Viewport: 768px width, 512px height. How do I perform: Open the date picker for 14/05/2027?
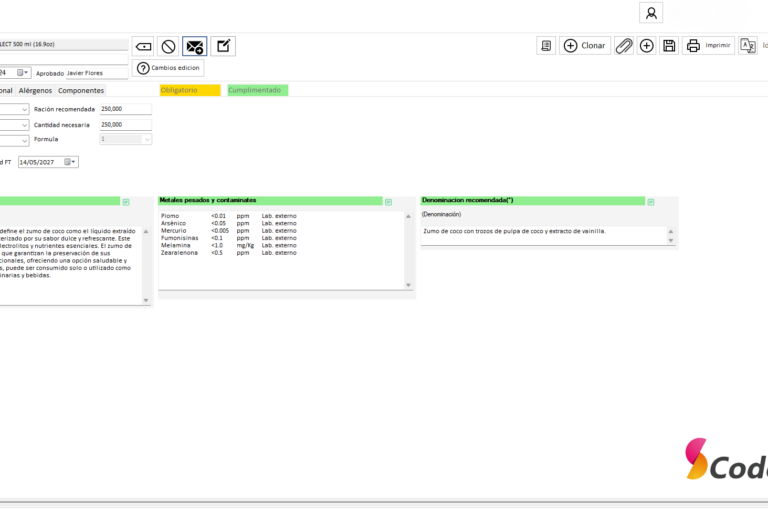(x=70, y=162)
